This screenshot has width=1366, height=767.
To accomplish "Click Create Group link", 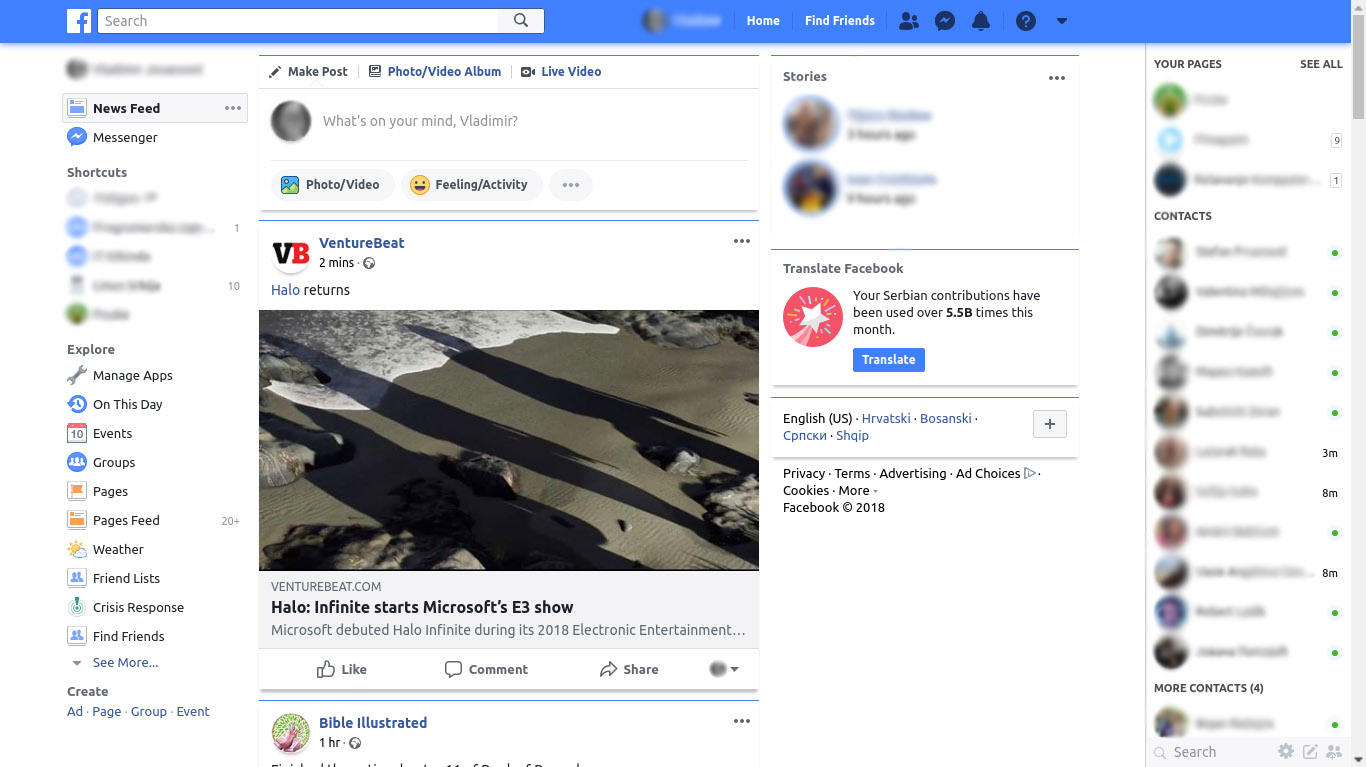I will tap(149, 711).
